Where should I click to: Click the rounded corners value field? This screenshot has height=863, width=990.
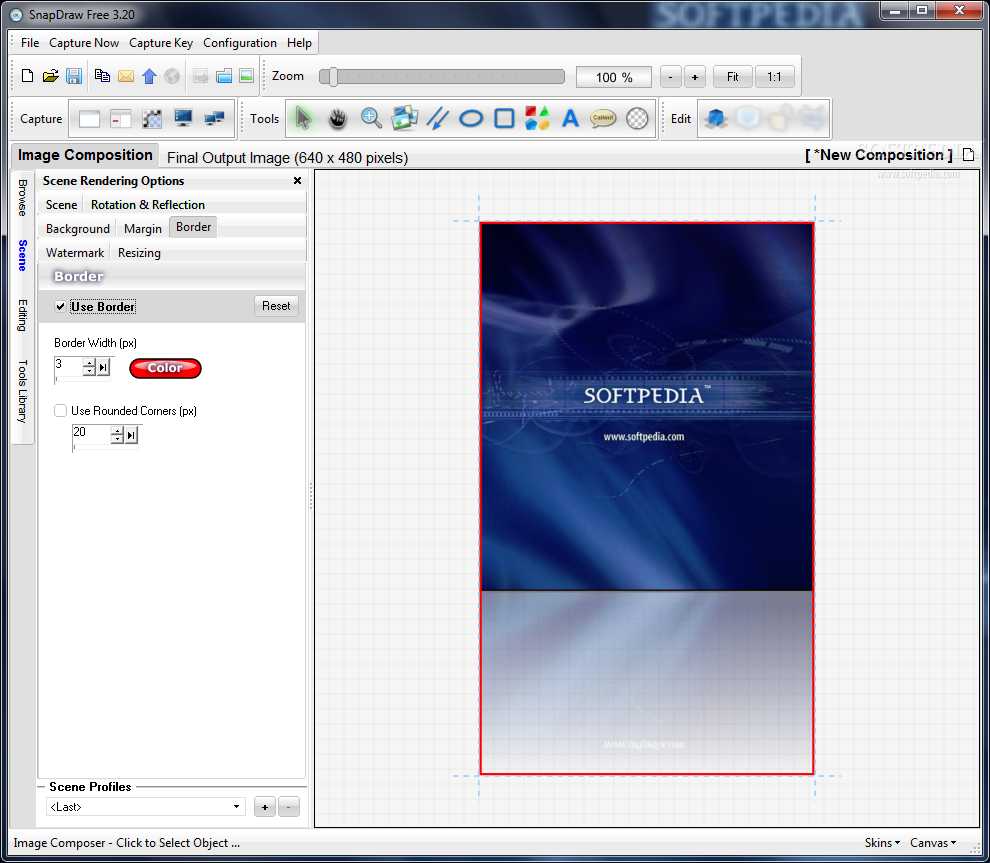pos(91,434)
